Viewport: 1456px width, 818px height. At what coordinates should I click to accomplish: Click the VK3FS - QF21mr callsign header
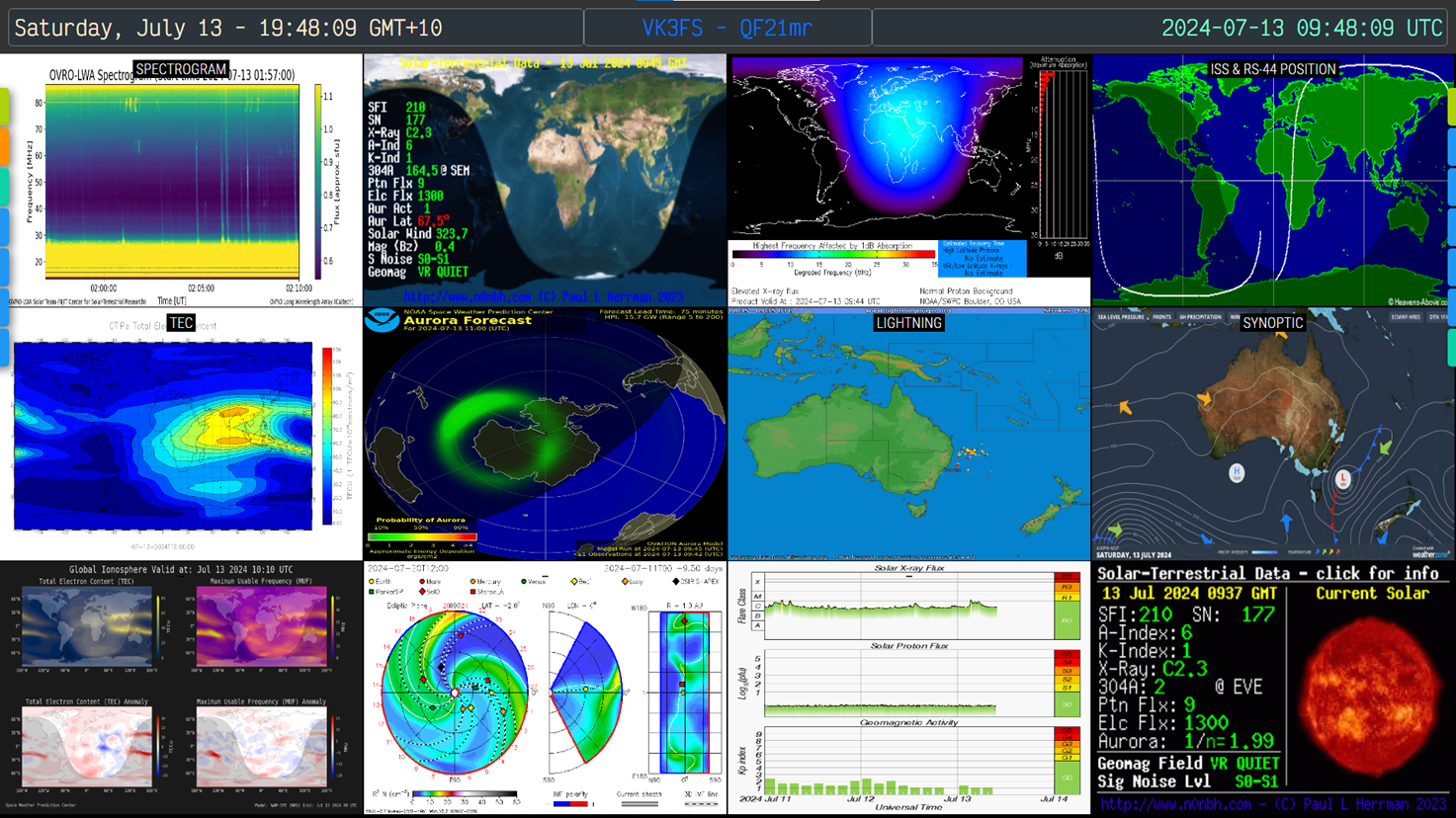728,28
